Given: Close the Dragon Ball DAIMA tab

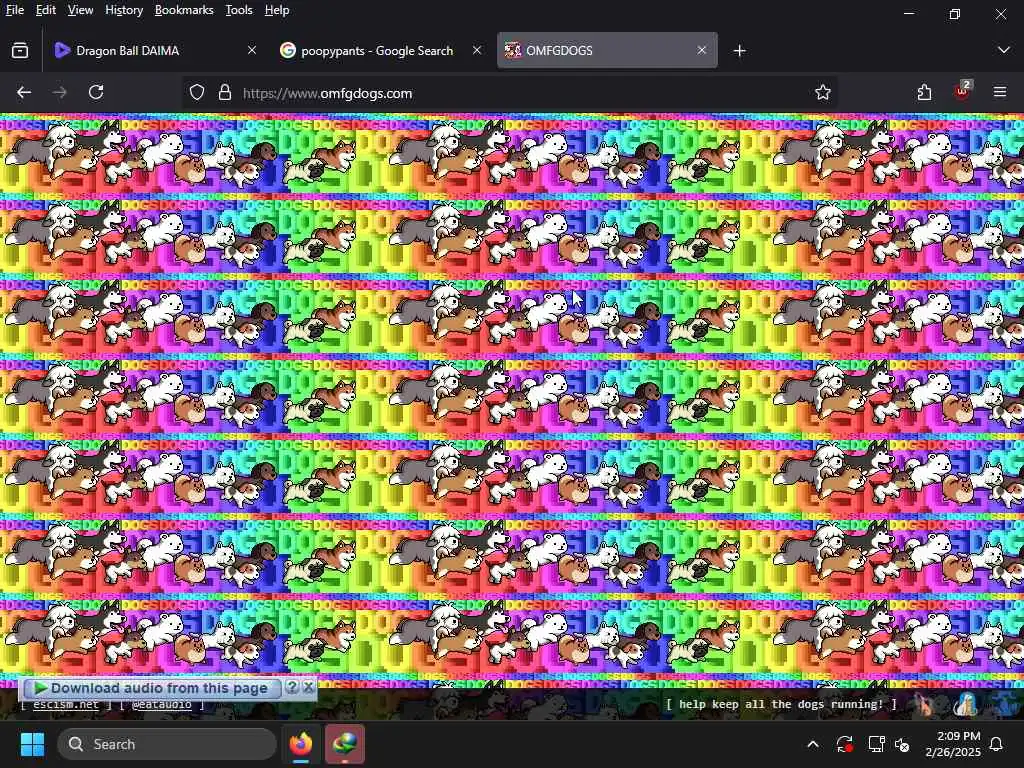Looking at the screenshot, I should click(251, 50).
